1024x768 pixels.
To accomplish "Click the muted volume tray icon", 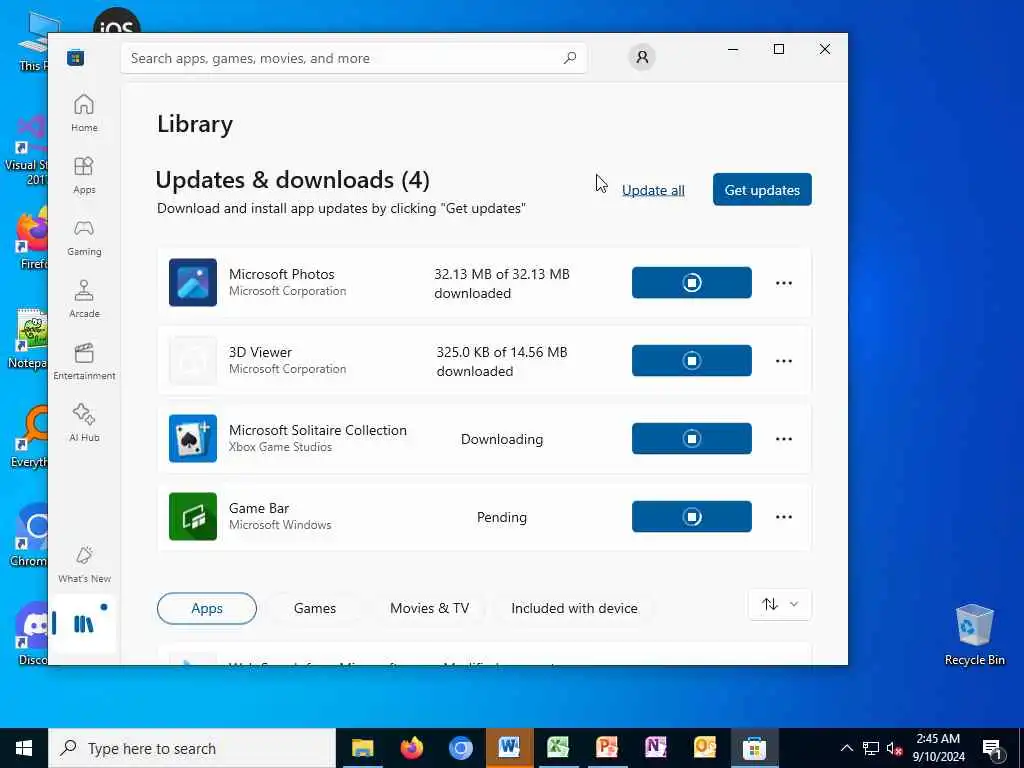I will pyautogui.click(x=895, y=748).
